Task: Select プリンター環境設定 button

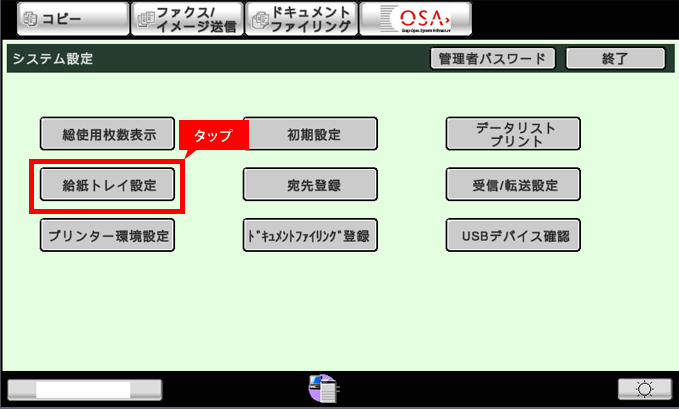Action: 108,237
